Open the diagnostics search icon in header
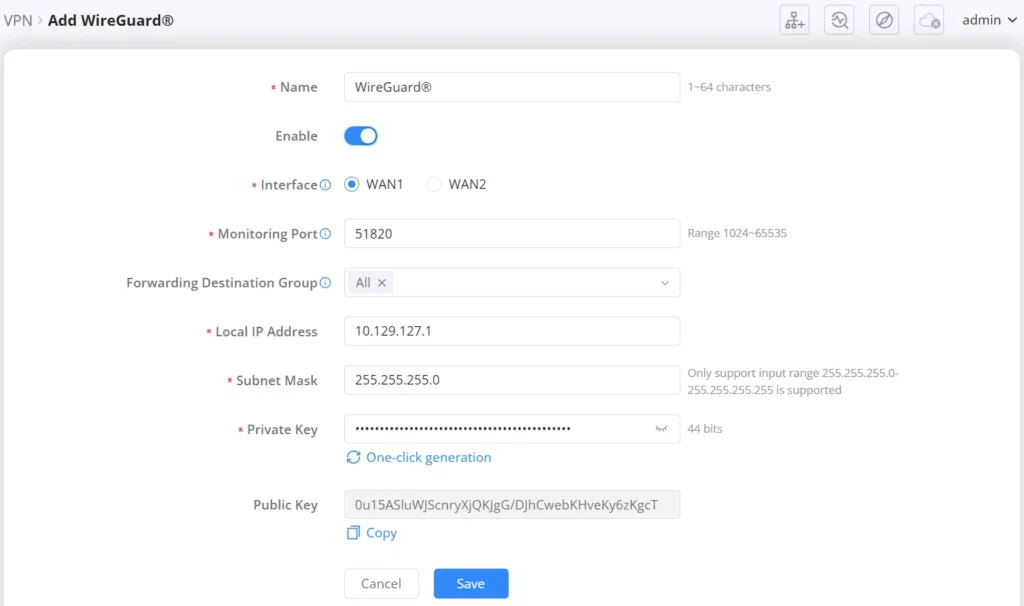Image resolution: width=1024 pixels, height=606 pixels. tap(839, 20)
